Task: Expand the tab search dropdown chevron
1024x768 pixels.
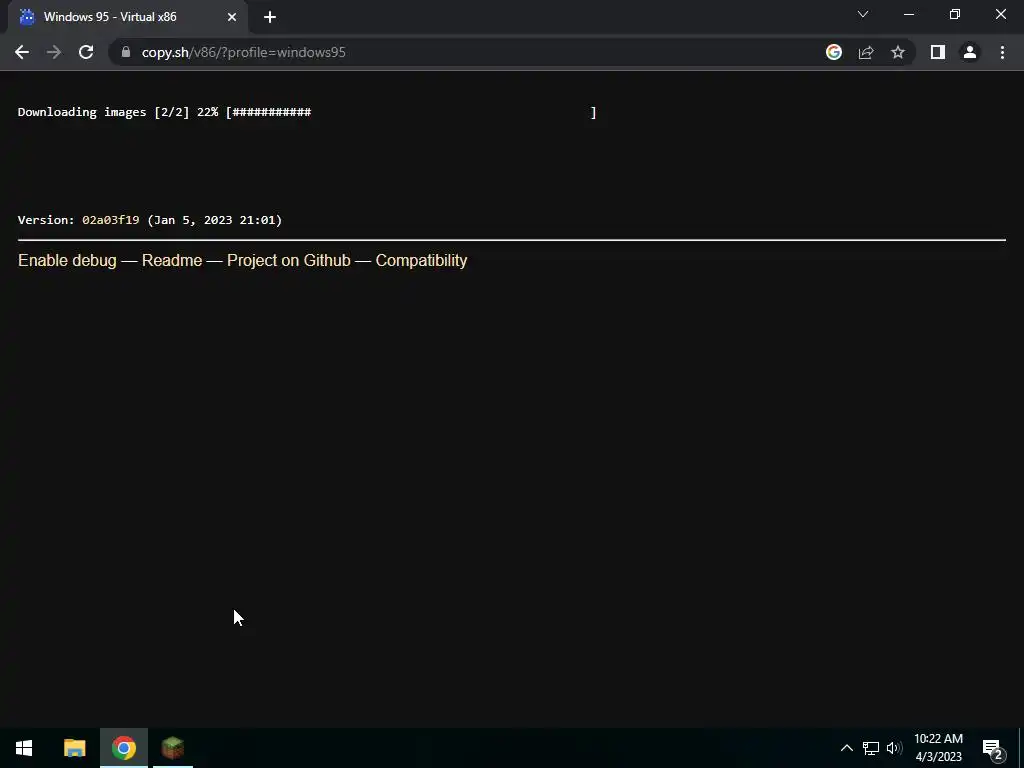Action: [x=863, y=14]
